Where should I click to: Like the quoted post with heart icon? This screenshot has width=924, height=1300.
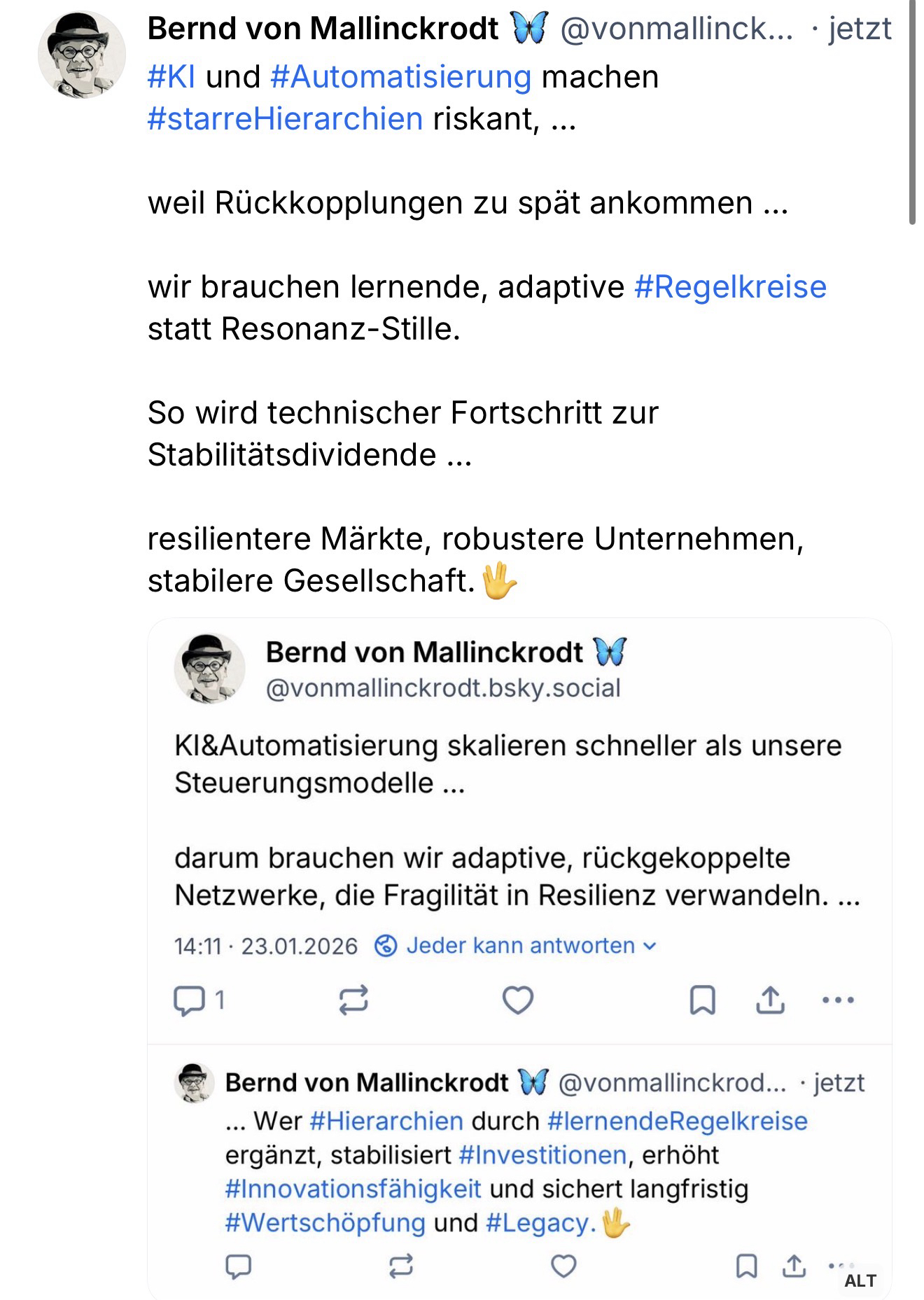(518, 1000)
